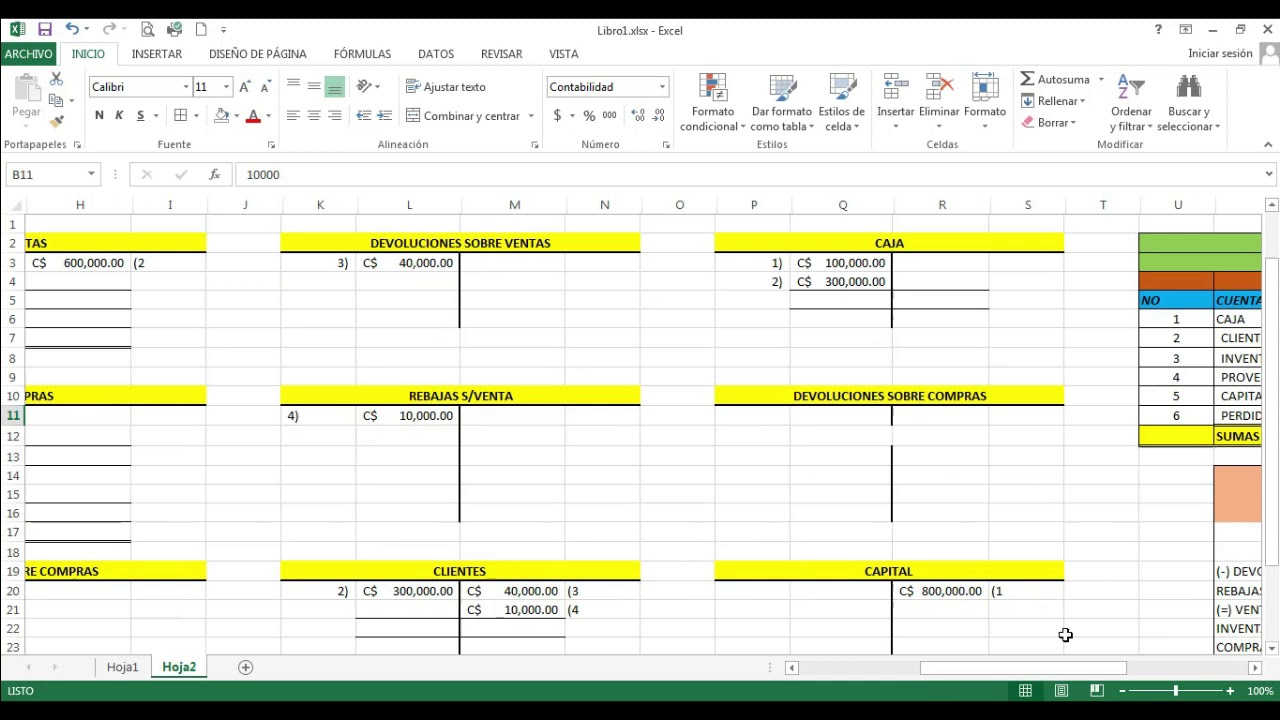The height and width of the screenshot is (720, 1280).
Task: Open Formato condicional menu
Action: pyautogui.click(x=713, y=102)
